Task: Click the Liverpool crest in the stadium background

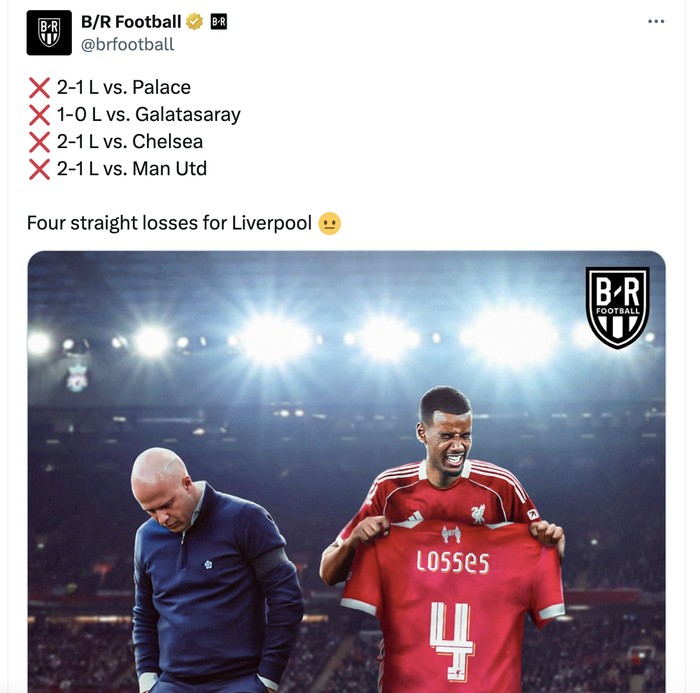Action: click(x=77, y=378)
